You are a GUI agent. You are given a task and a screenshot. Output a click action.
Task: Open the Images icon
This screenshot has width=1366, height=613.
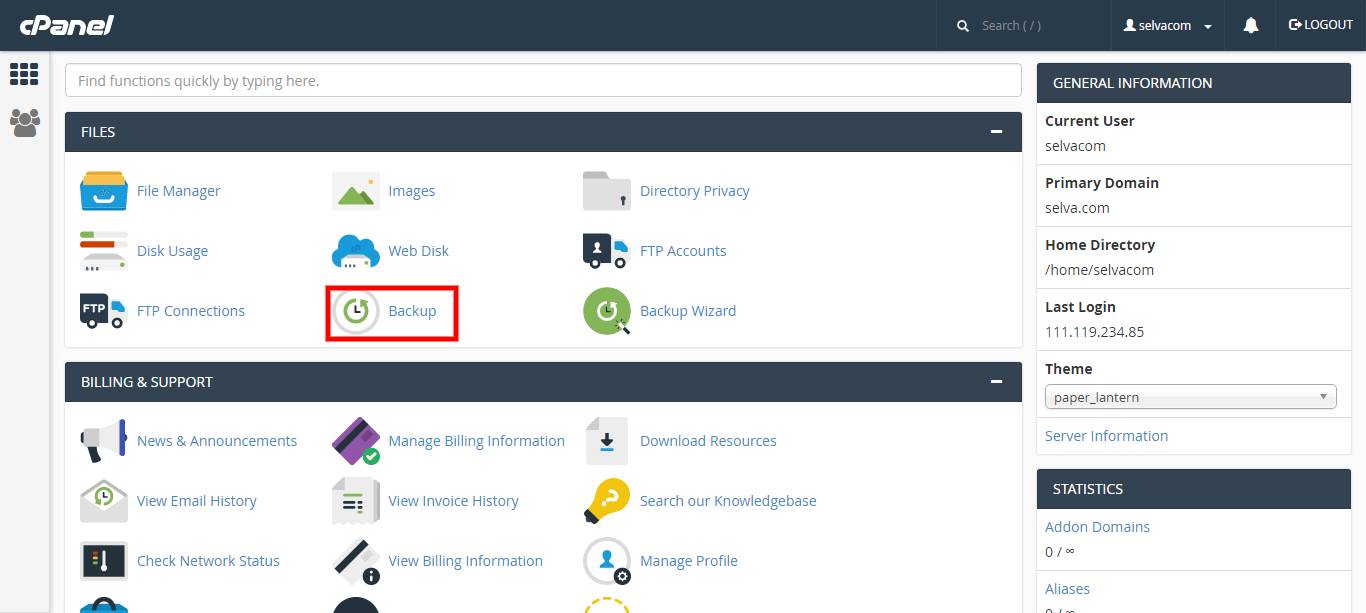[356, 191]
